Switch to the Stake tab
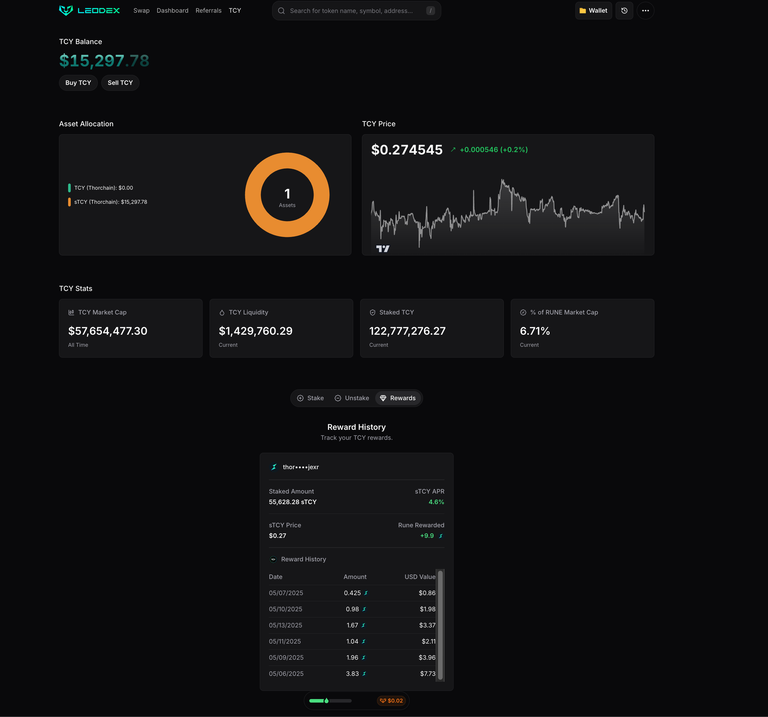 [x=311, y=398]
